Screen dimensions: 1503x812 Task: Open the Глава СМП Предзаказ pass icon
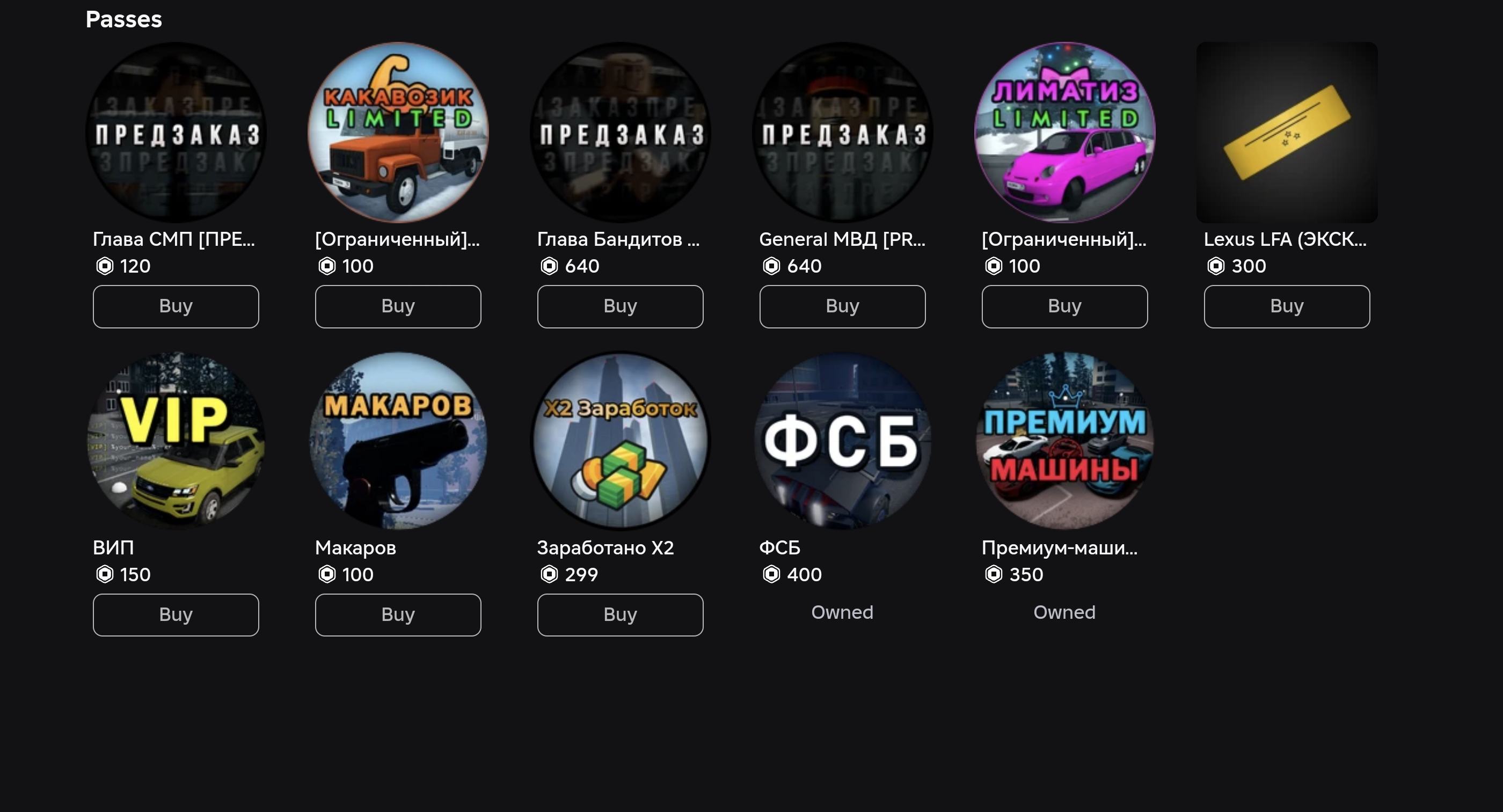[176, 133]
